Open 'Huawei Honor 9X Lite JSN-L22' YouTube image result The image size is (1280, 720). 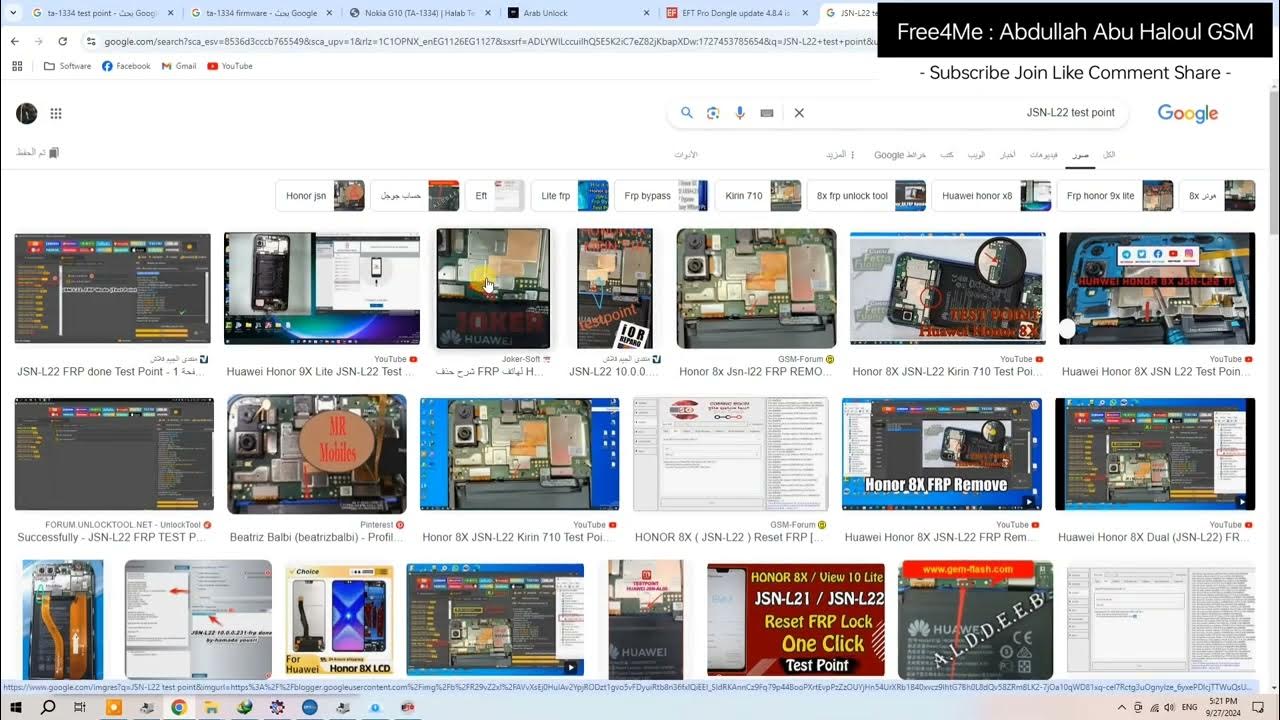coord(322,289)
